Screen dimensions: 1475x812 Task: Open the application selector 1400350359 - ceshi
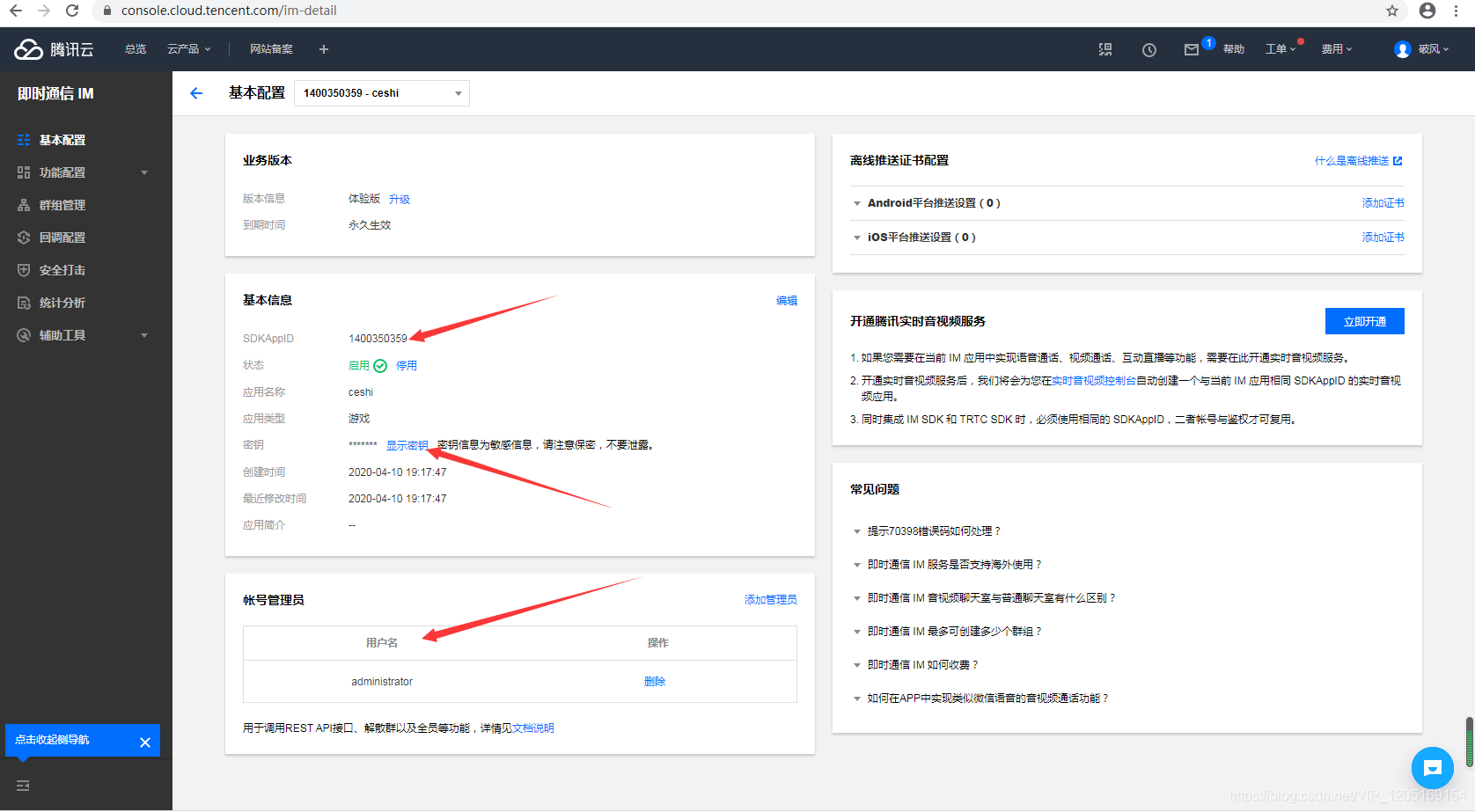[x=382, y=93]
